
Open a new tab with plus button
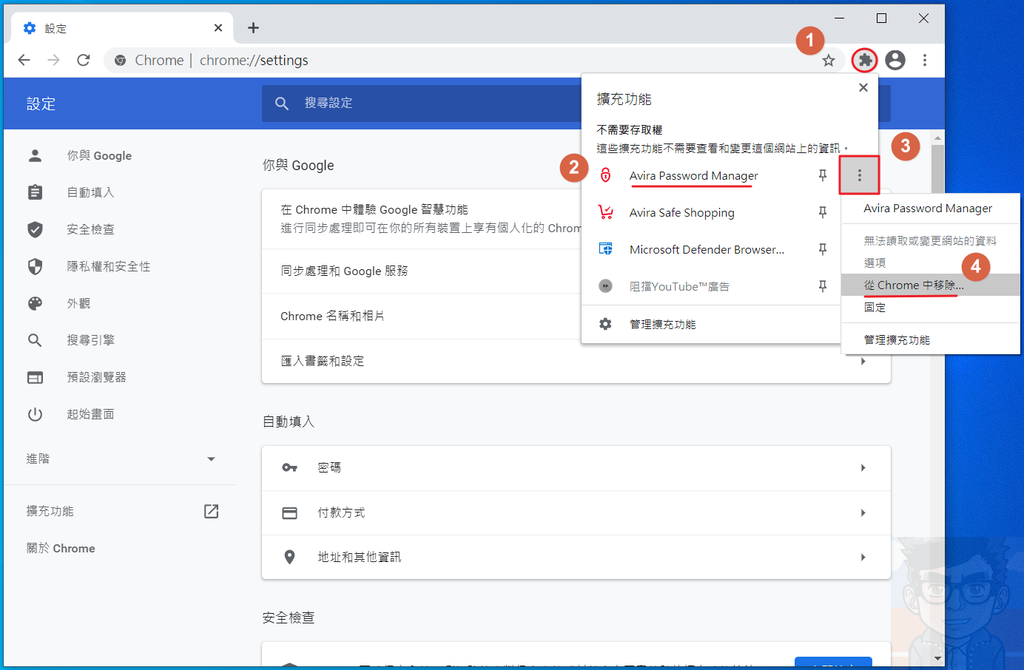click(x=253, y=27)
